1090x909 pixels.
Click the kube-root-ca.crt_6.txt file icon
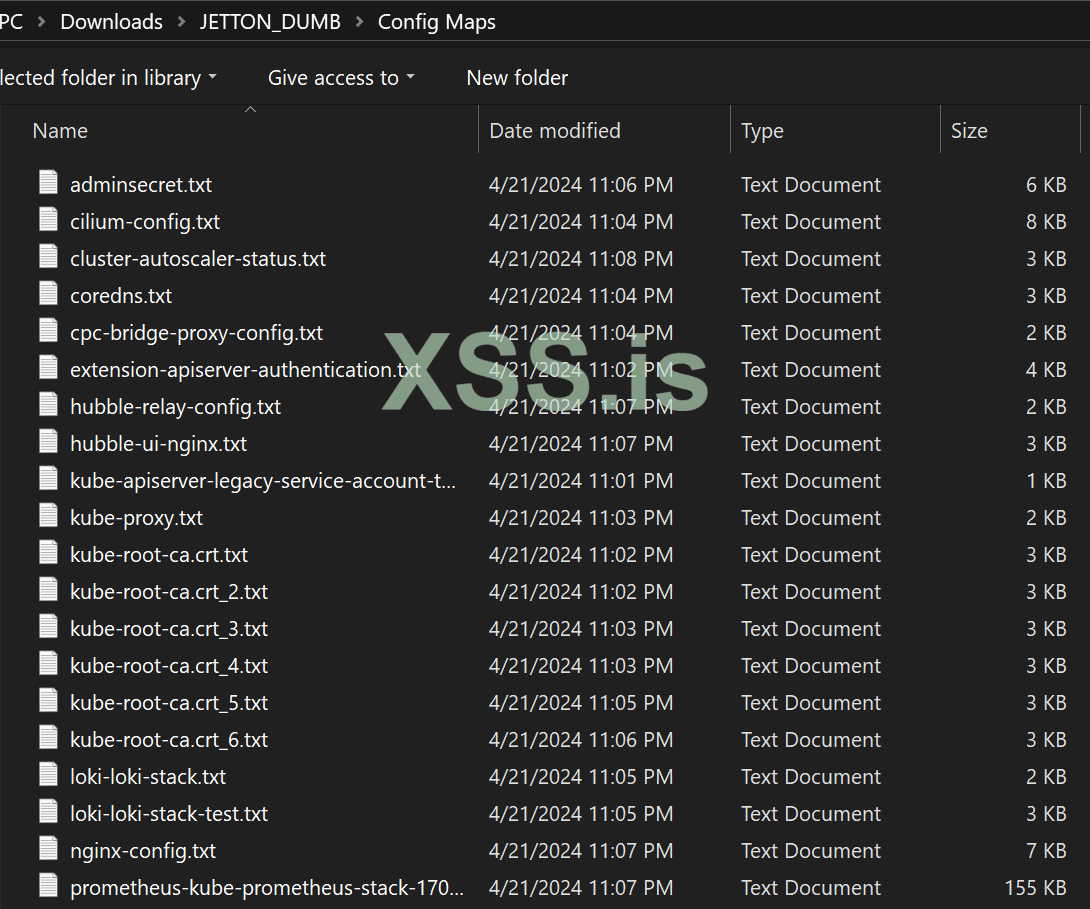pos(49,738)
